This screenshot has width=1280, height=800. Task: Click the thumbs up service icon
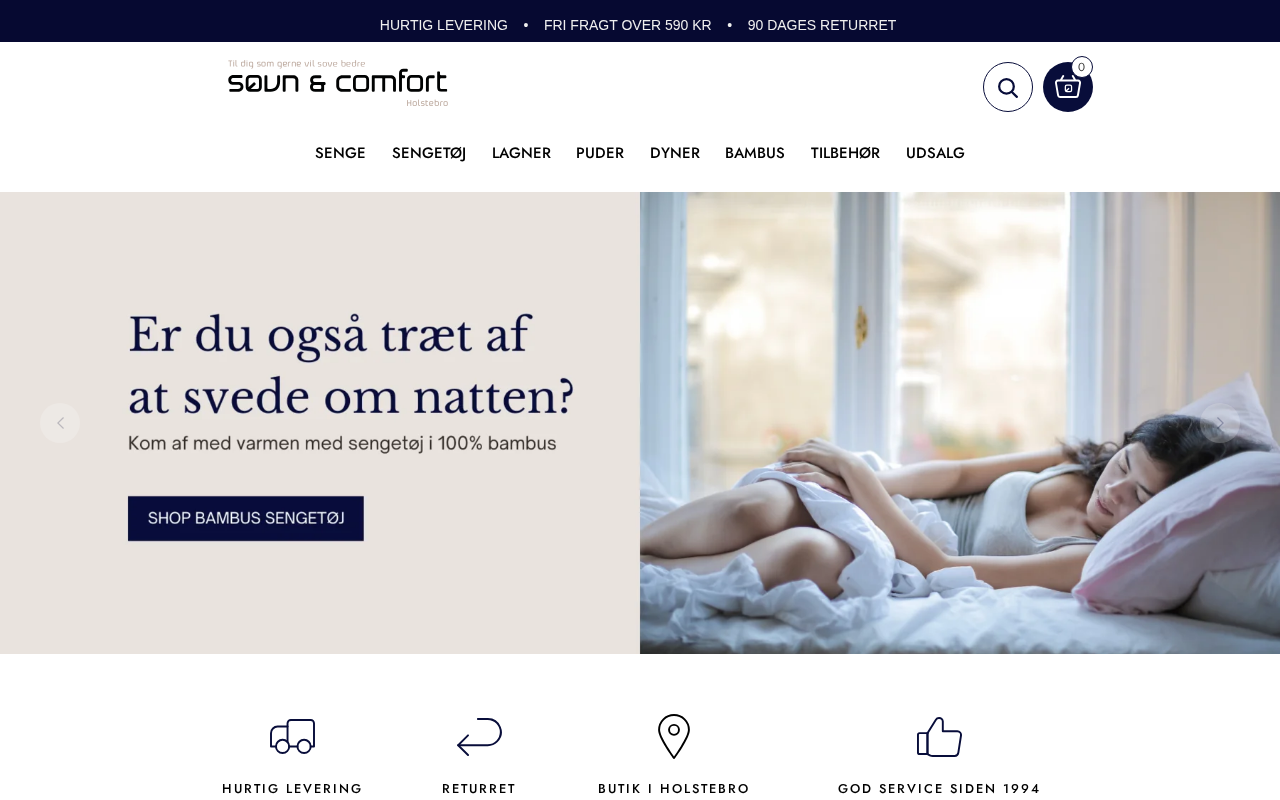pos(939,736)
